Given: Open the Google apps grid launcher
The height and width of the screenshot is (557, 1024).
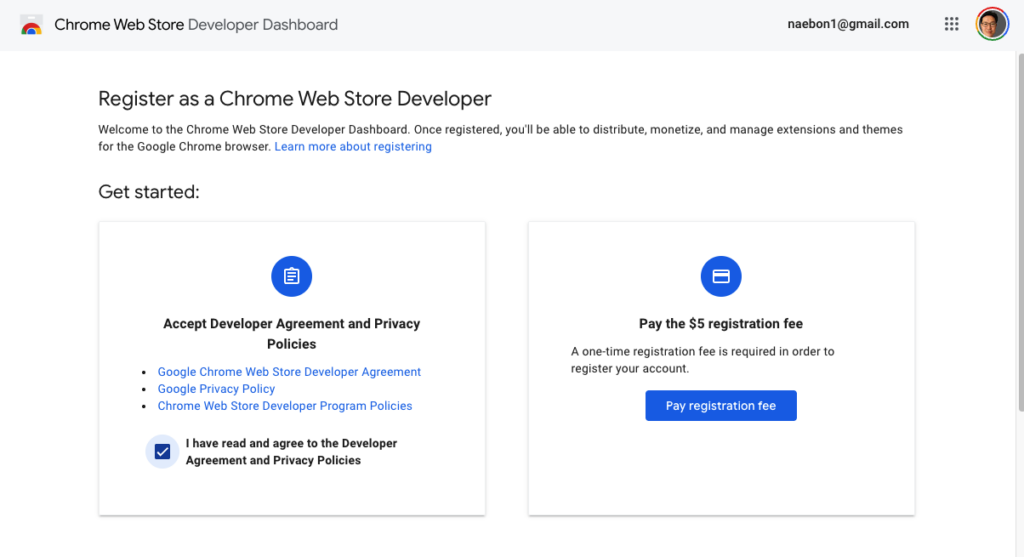Looking at the screenshot, I should coord(951,24).
